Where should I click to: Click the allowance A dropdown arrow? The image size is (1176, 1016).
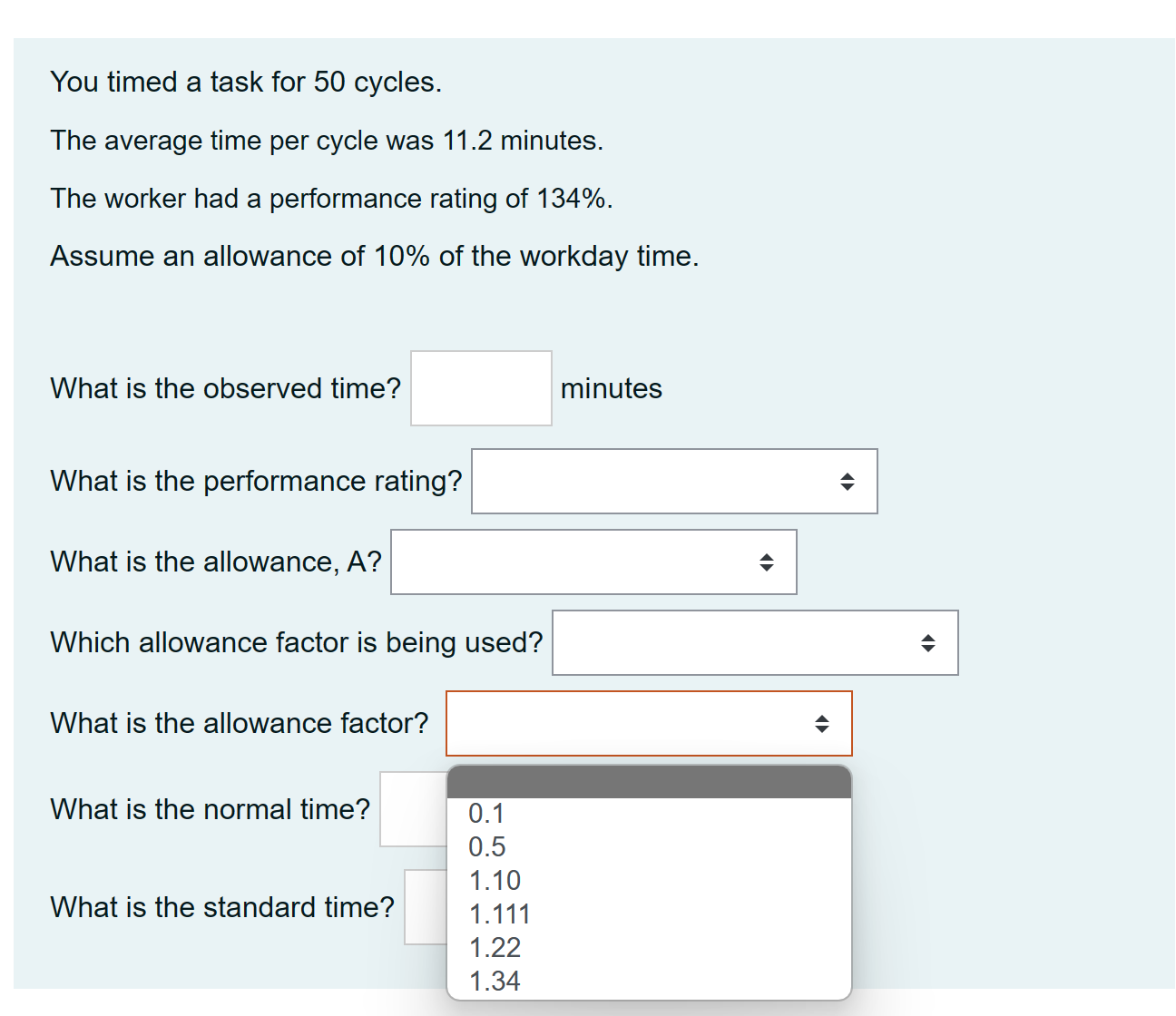coord(767,562)
